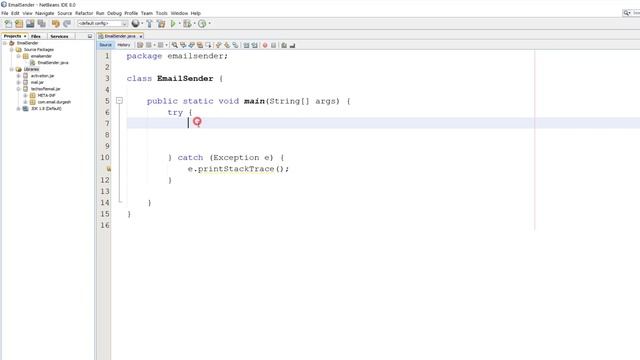Switch to the Files tab
640x360 pixels.
(x=36, y=36)
